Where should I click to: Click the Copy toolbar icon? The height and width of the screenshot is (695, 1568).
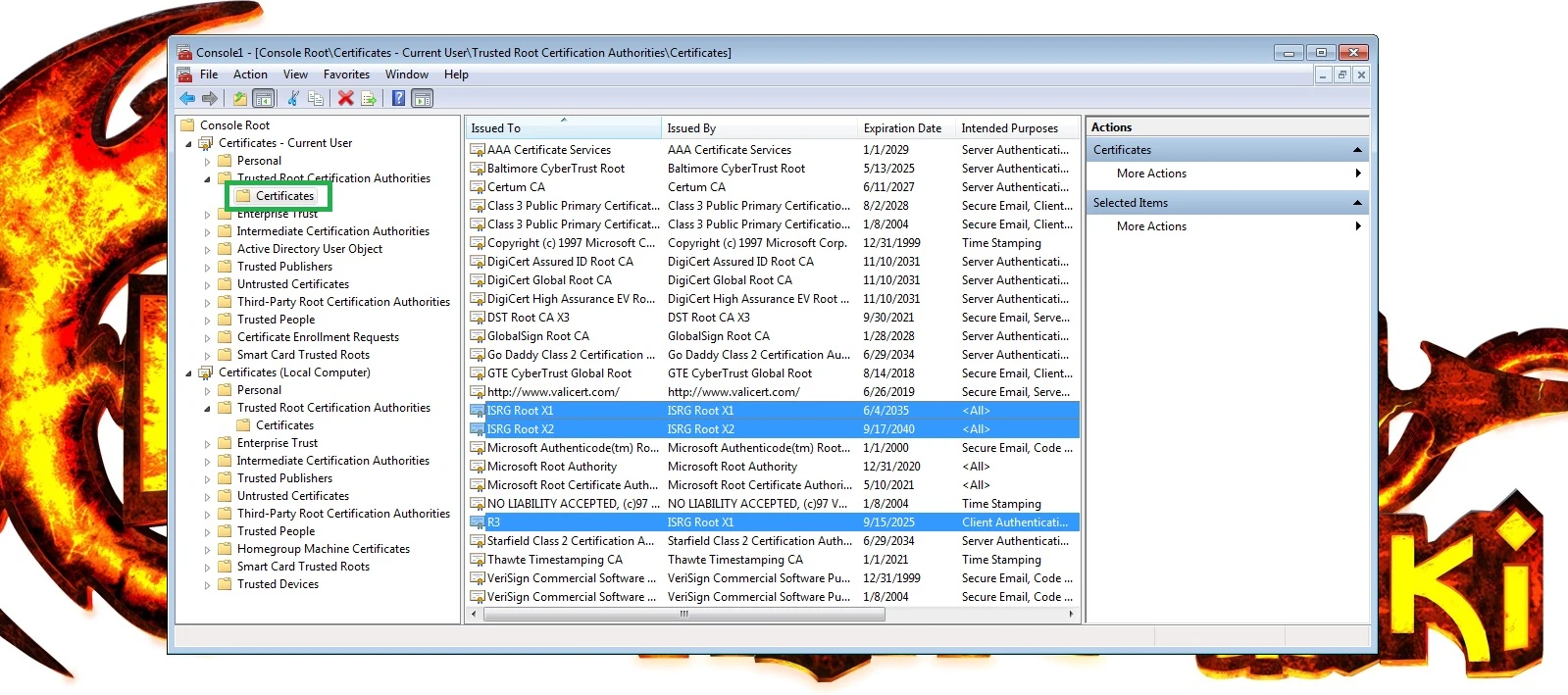316,98
